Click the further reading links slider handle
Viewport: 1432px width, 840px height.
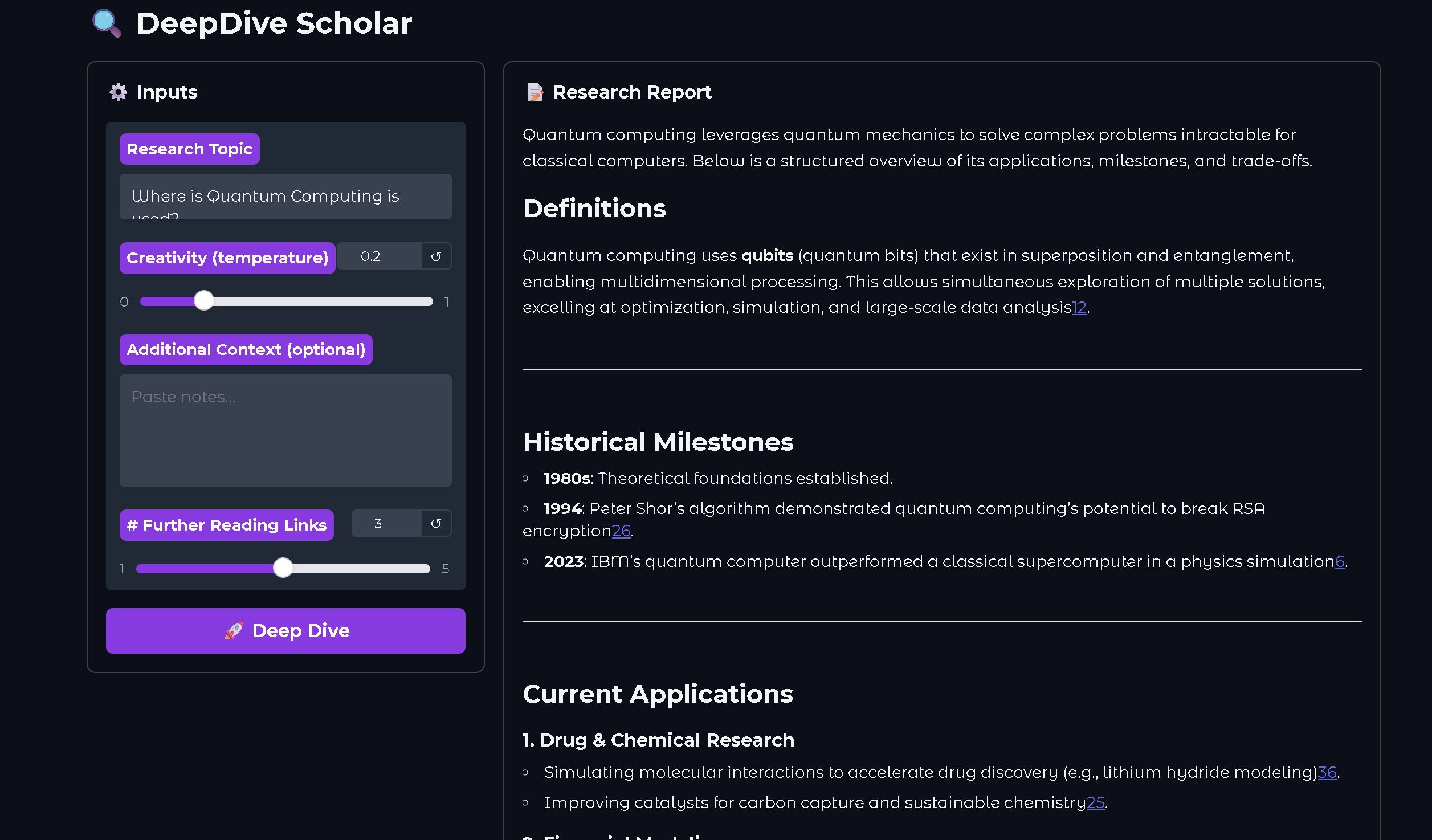click(283, 568)
